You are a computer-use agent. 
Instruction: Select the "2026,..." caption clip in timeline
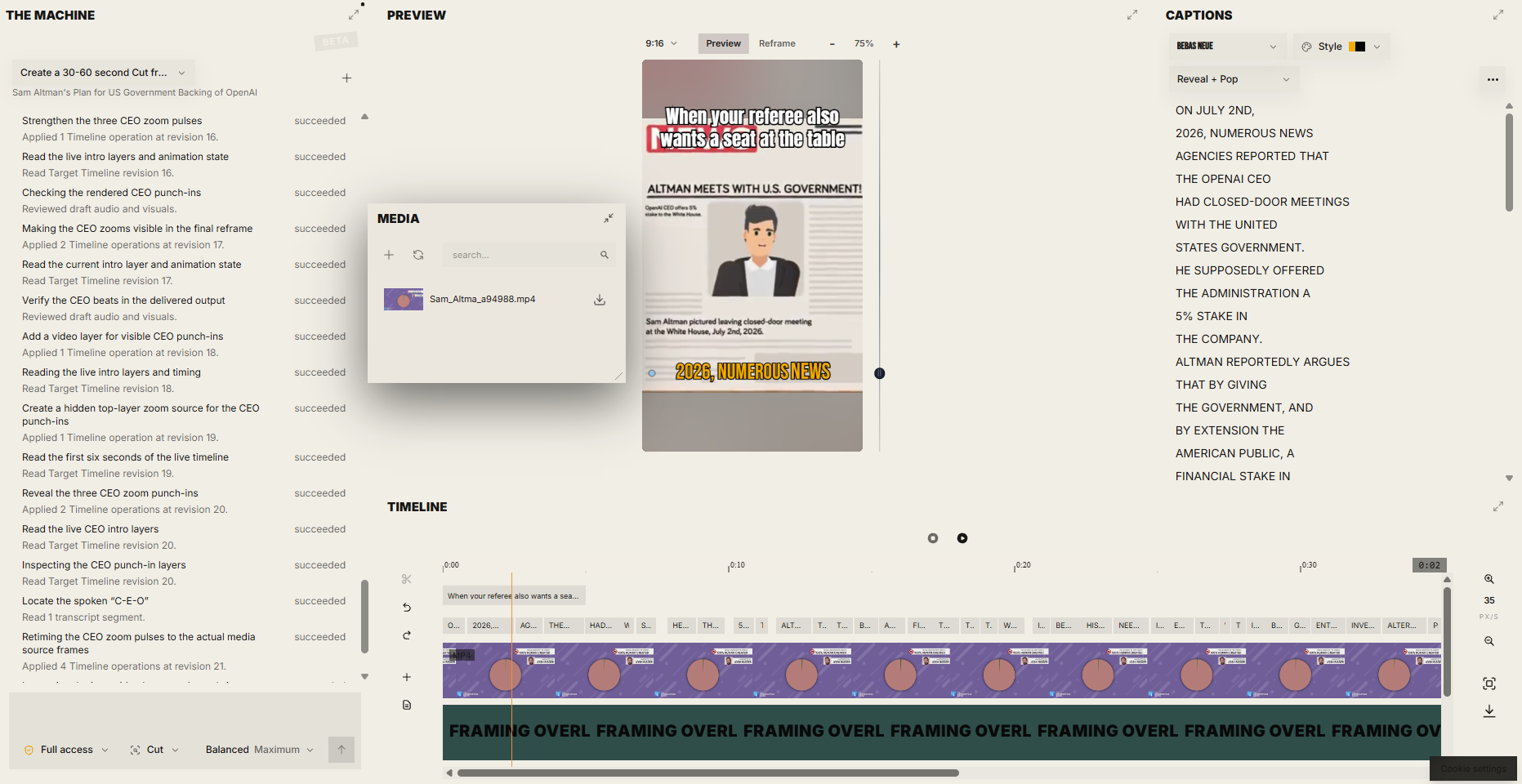[x=489, y=626]
